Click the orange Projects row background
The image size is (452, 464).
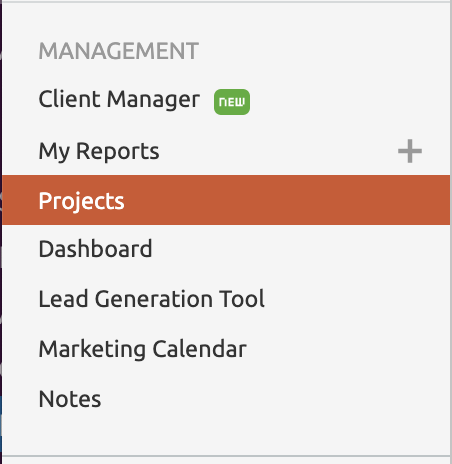[x=226, y=200]
